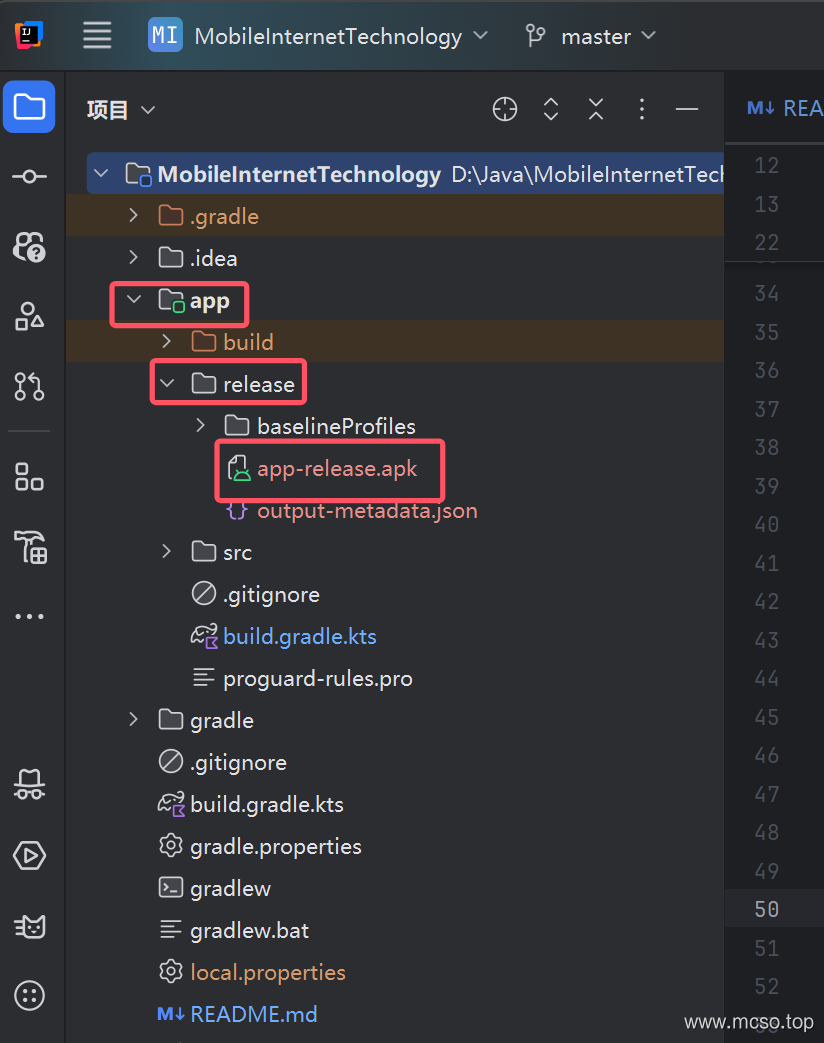Click the git branch icon
This screenshot has height=1043, width=824.
(x=535, y=35)
